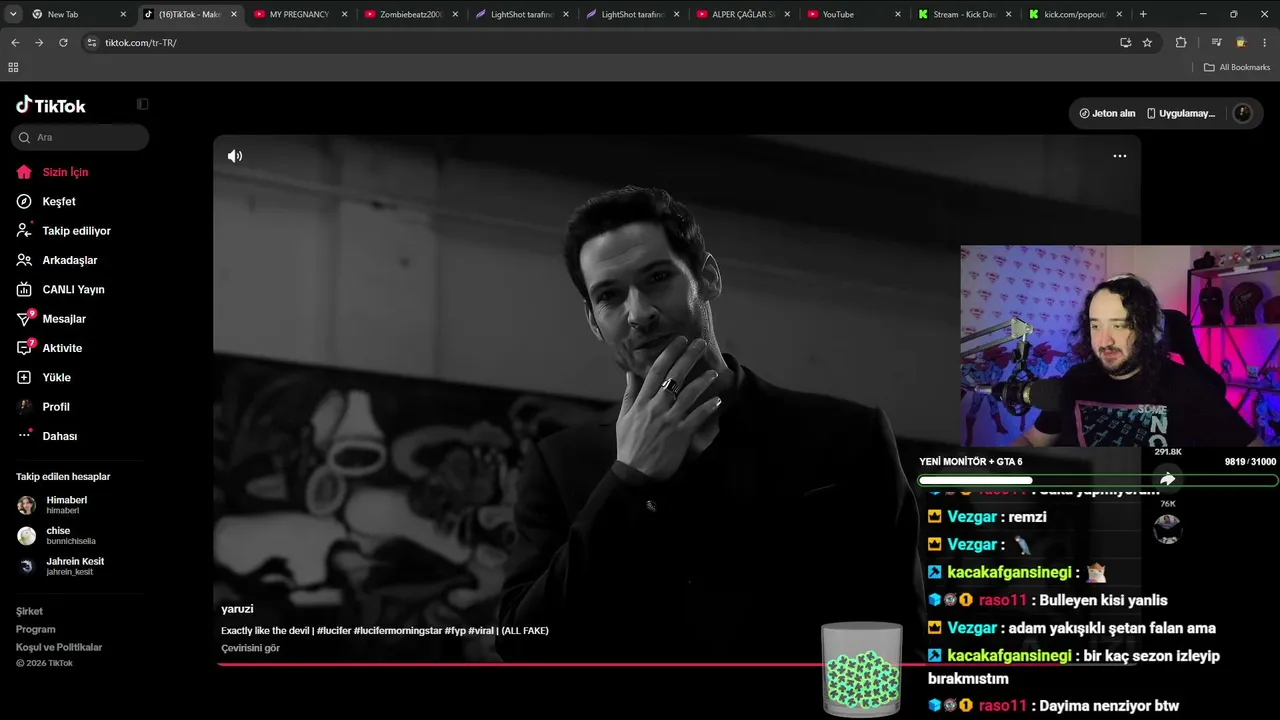Image resolution: width=1280 pixels, height=720 pixels.
Task: Click the TikTok logo in the sidebar
Action: (51, 105)
